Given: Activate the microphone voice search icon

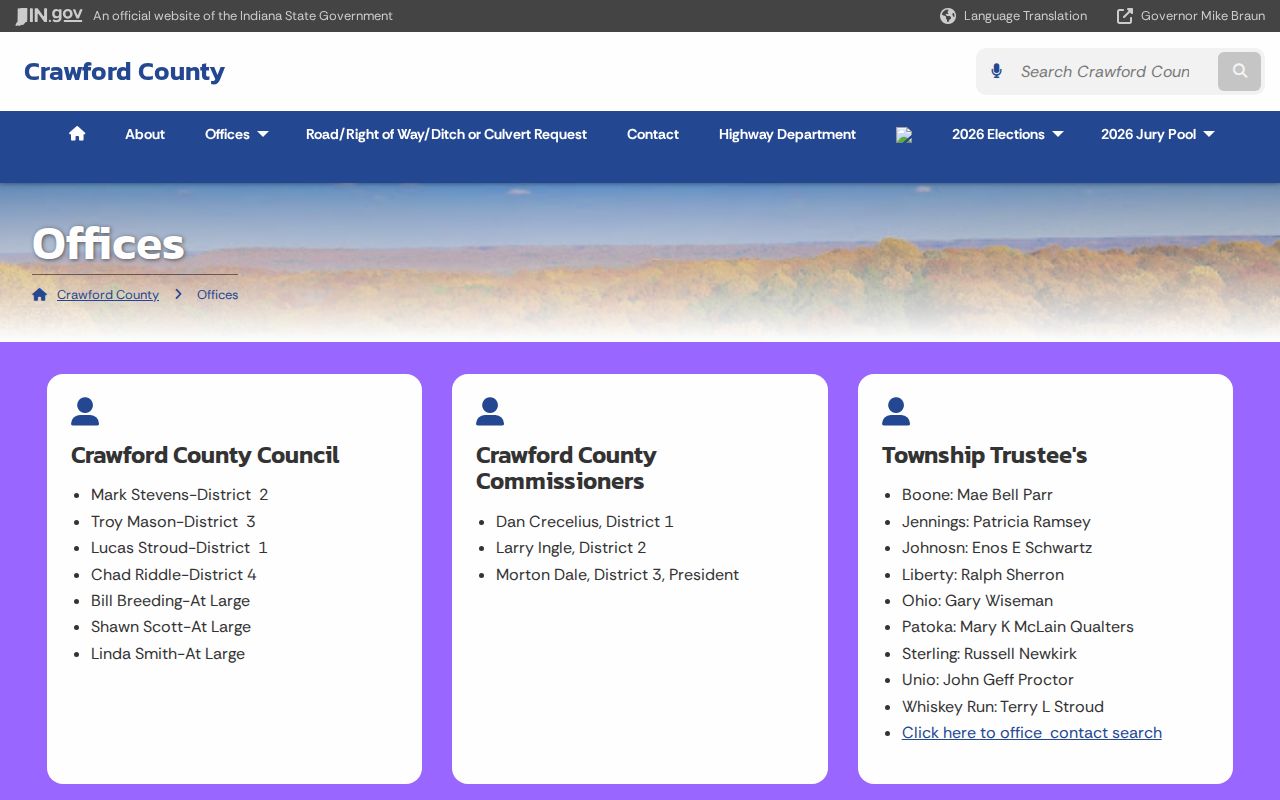Looking at the screenshot, I should coord(996,71).
